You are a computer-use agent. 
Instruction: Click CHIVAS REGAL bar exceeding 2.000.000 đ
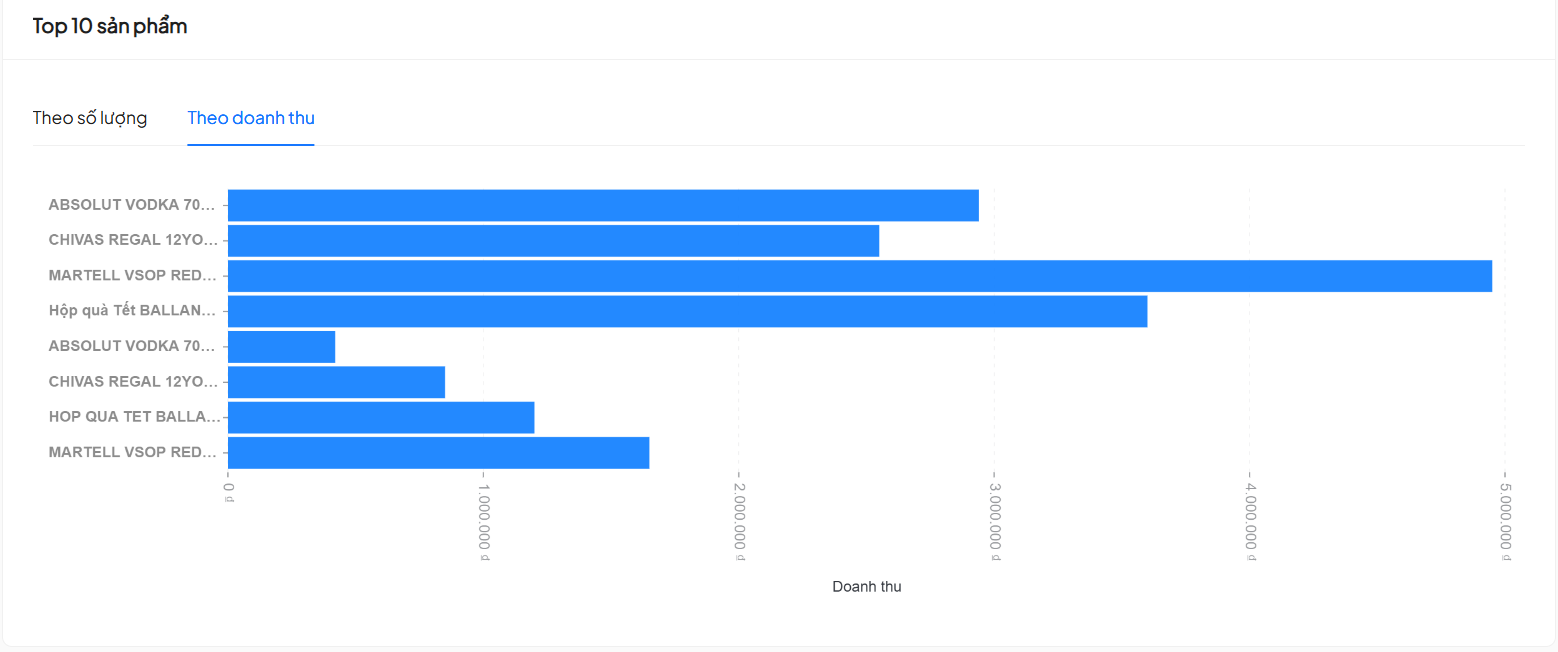(553, 241)
